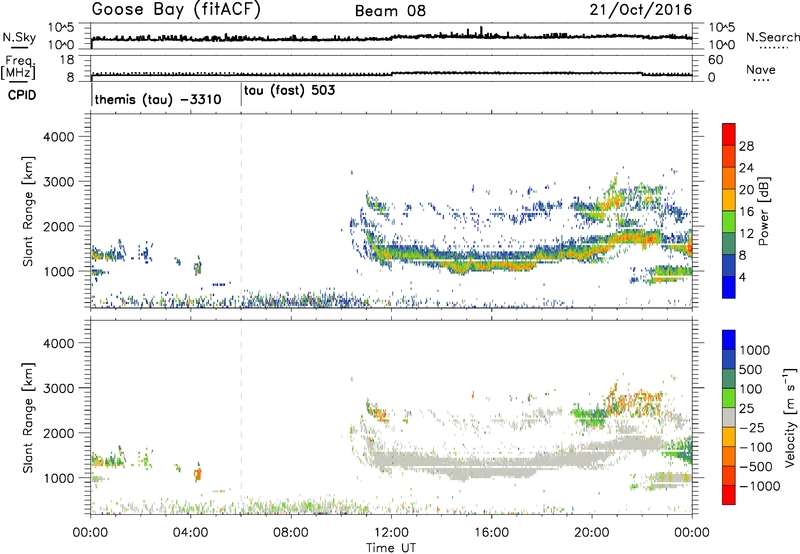800x554 pixels.
Task: Click the "Time UT" axis label
Action: click(x=391, y=548)
